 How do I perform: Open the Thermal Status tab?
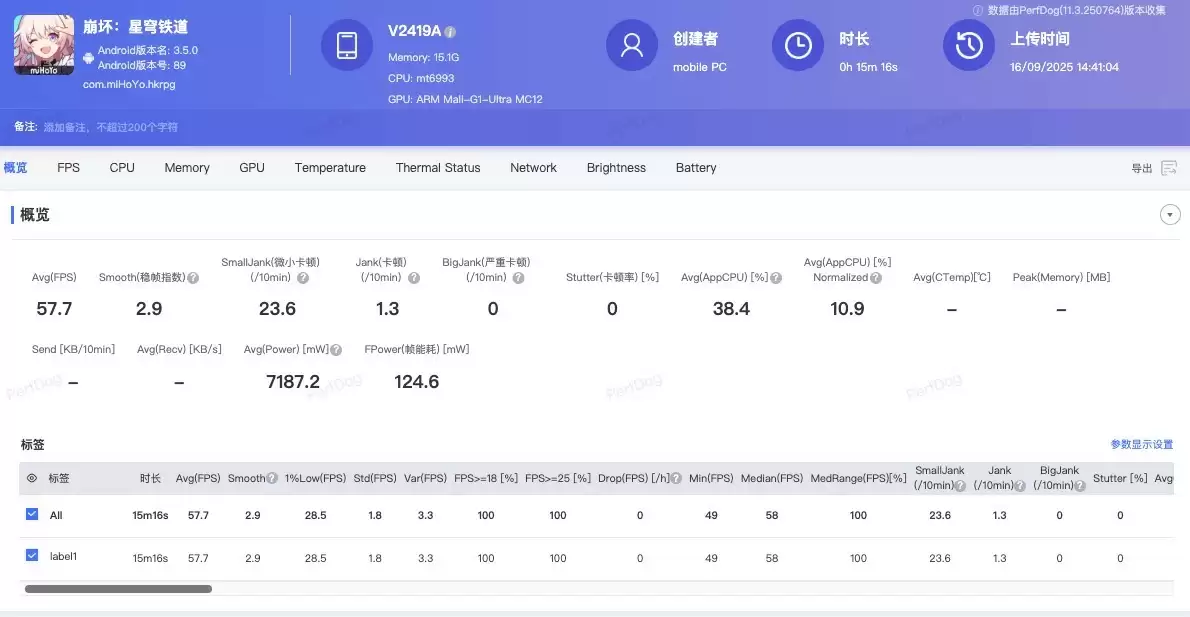(438, 167)
